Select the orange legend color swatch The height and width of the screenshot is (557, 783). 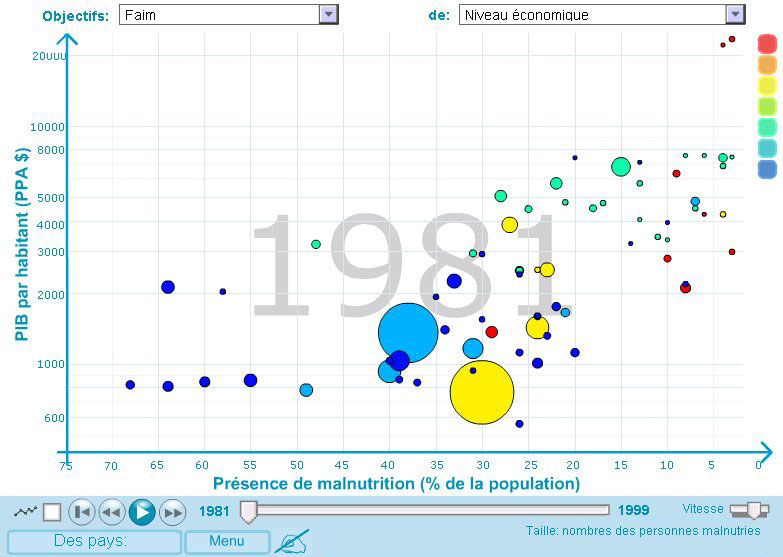[x=767, y=64]
